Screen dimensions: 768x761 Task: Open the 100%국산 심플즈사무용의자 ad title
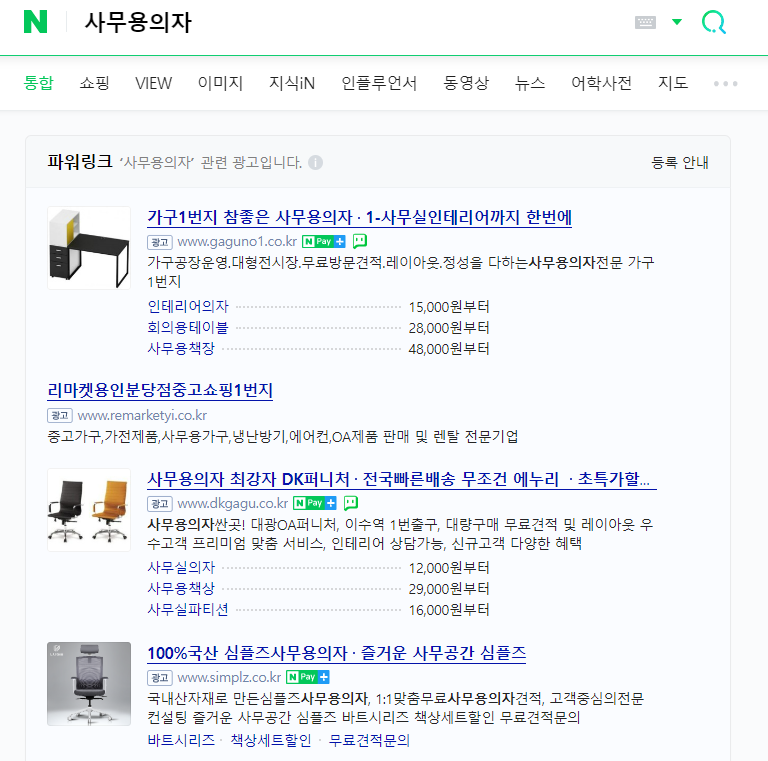(336, 653)
